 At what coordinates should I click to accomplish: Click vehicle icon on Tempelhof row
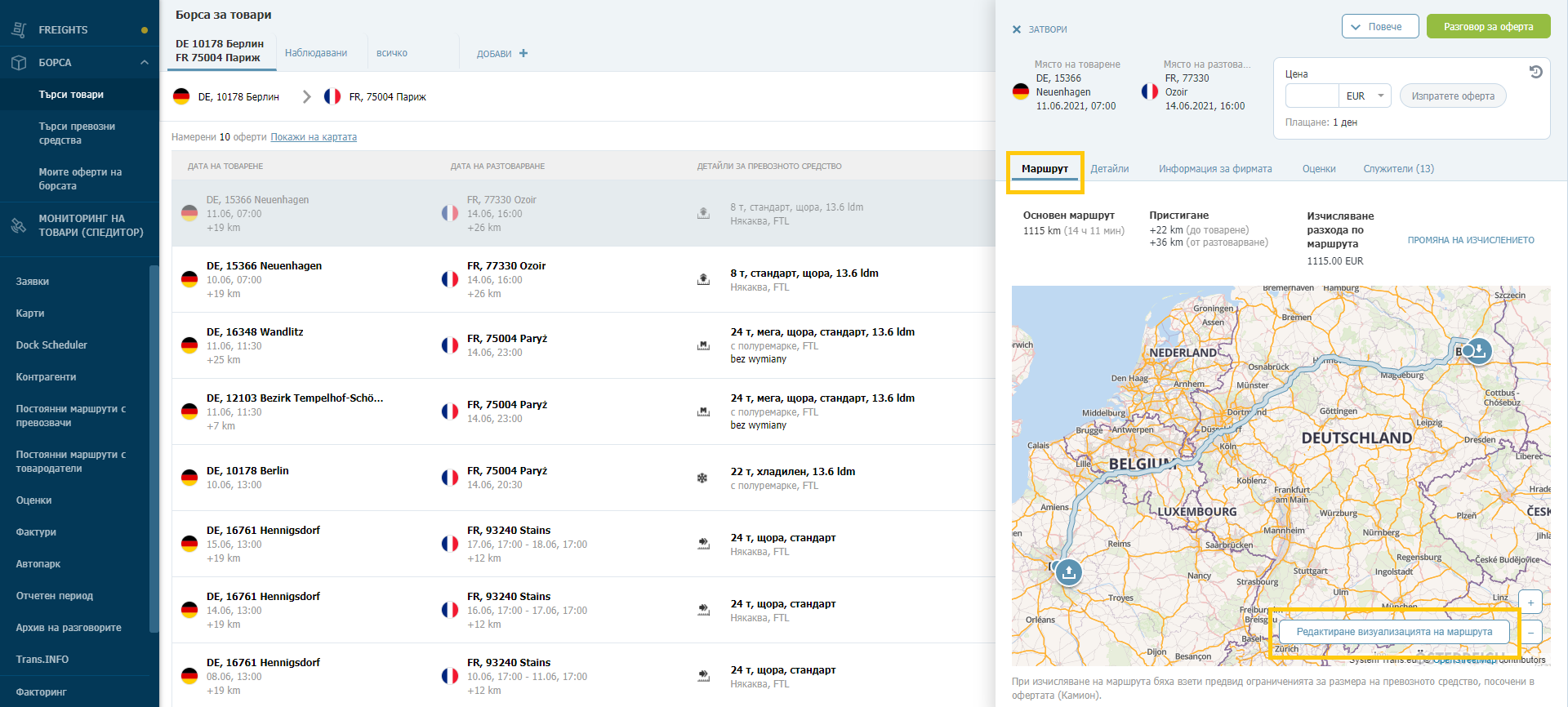click(x=703, y=411)
